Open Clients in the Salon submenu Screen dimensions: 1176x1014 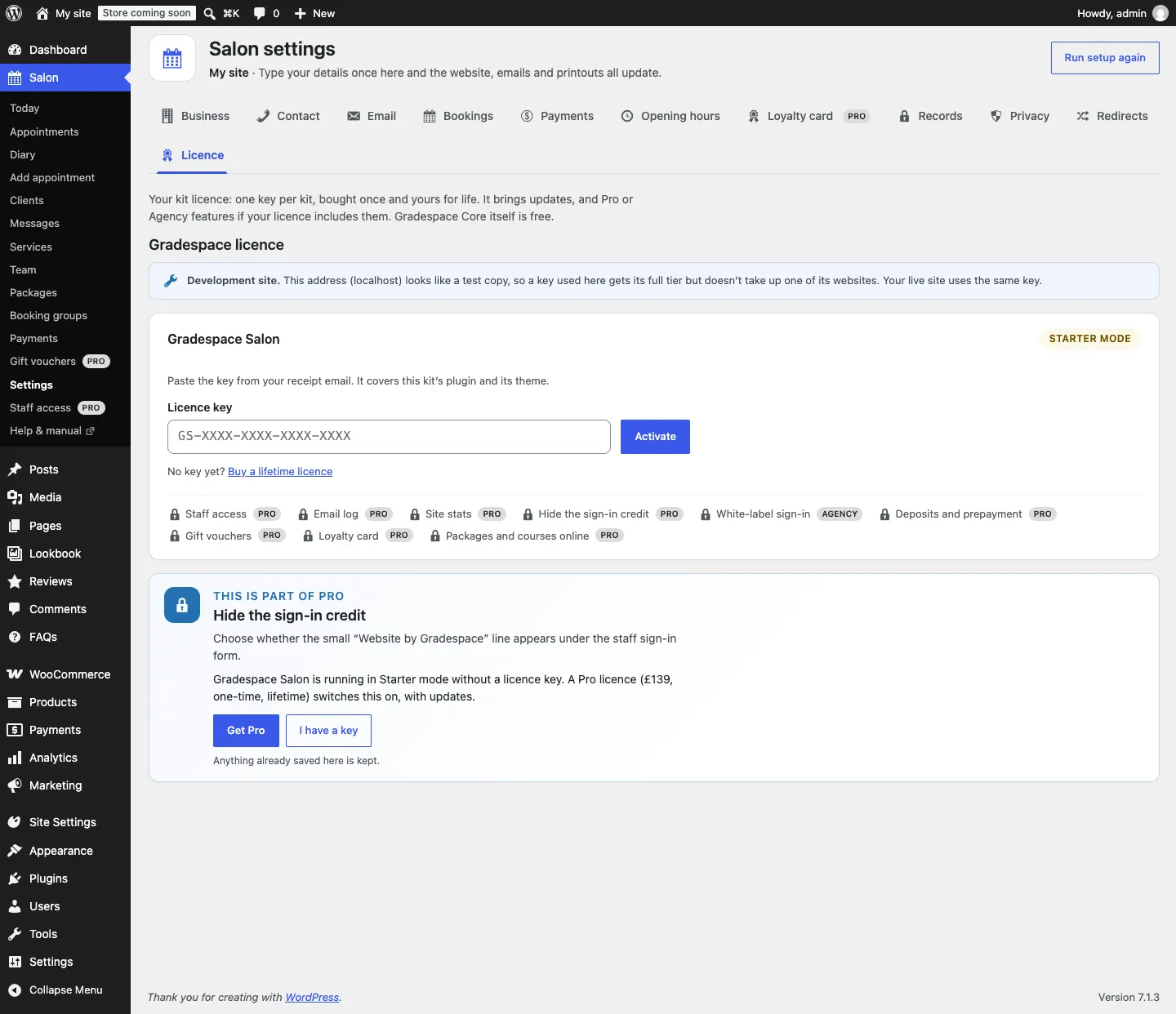click(27, 200)
